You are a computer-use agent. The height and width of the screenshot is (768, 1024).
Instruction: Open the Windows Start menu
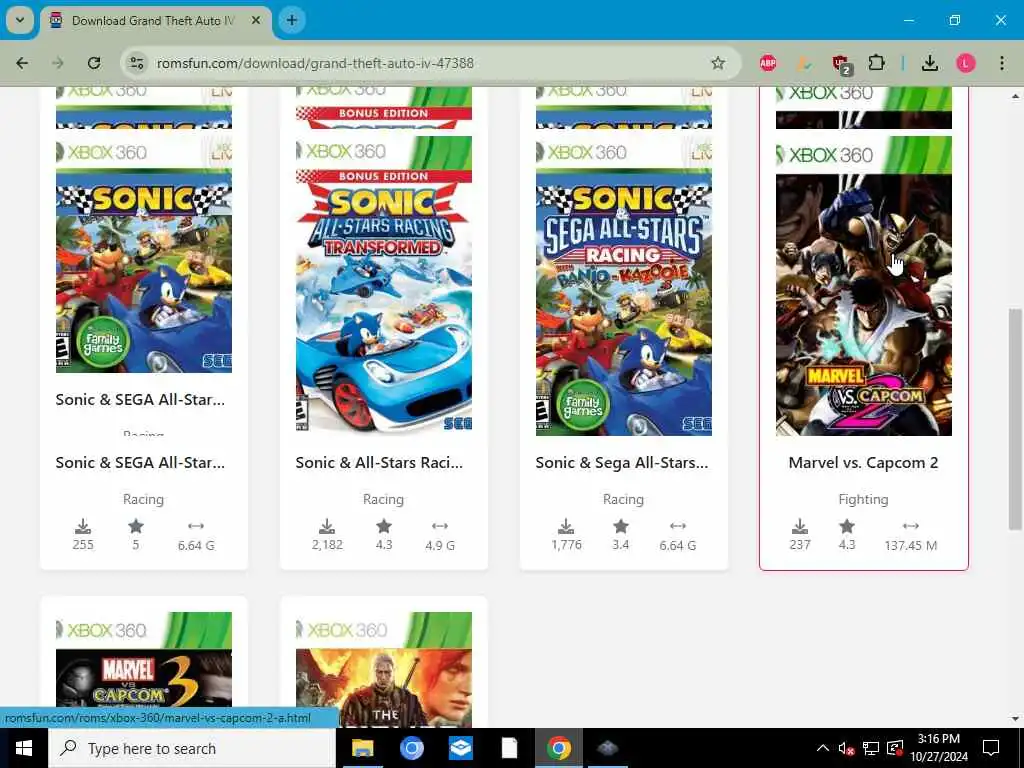(x=24, y=748)
